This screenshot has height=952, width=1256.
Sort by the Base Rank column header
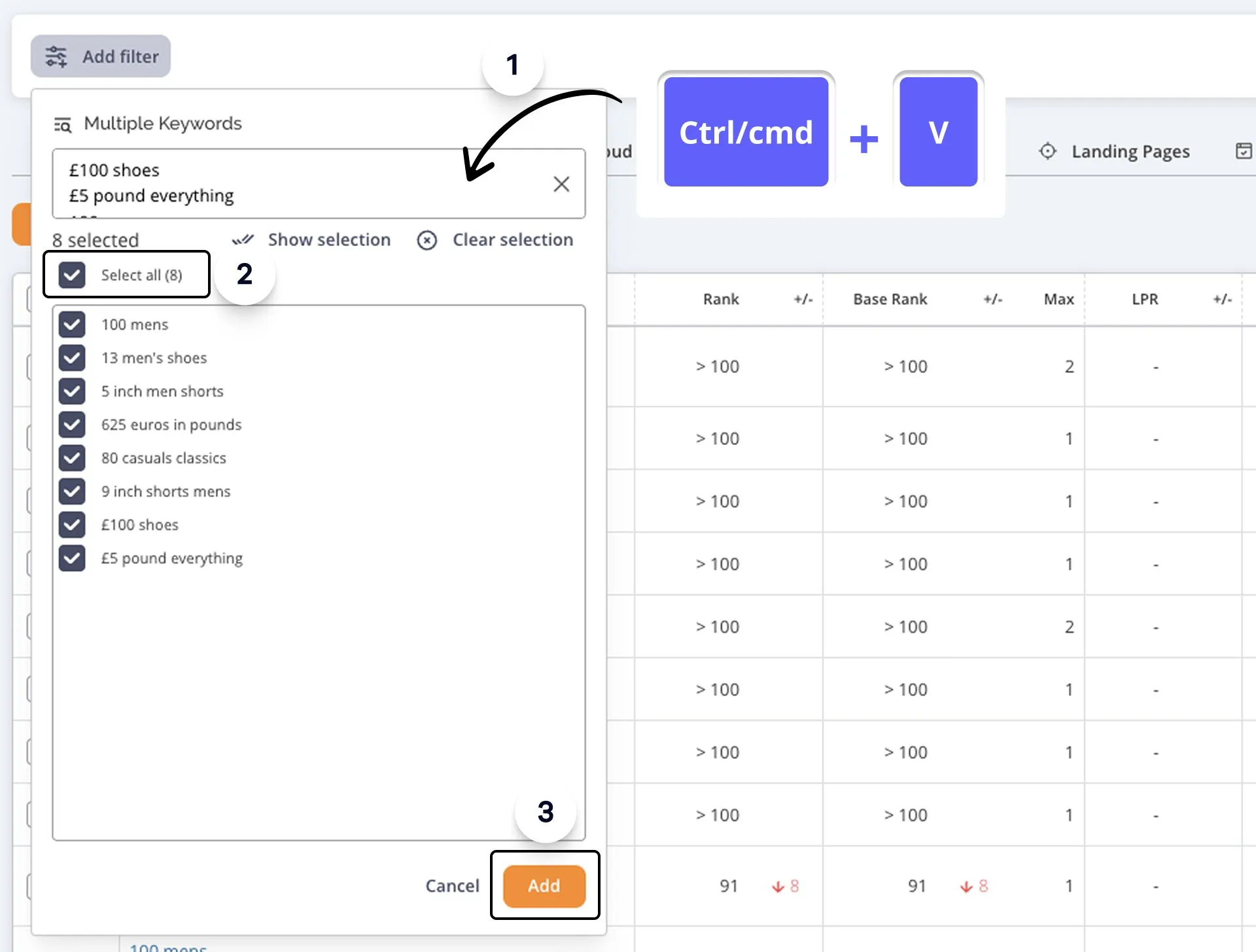click(x=890, y=299)
